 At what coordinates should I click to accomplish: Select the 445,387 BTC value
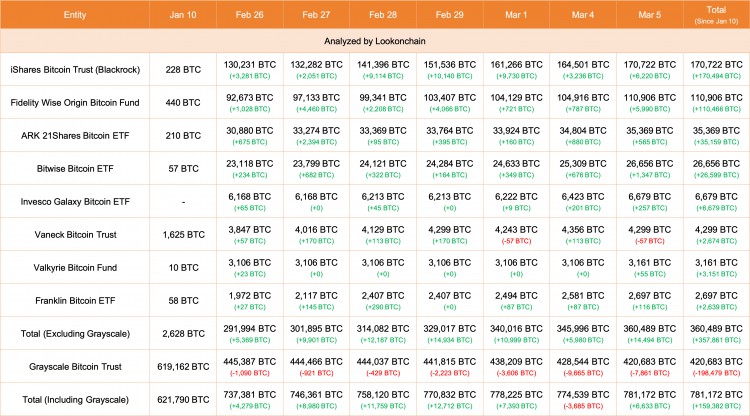coord(250,361)
